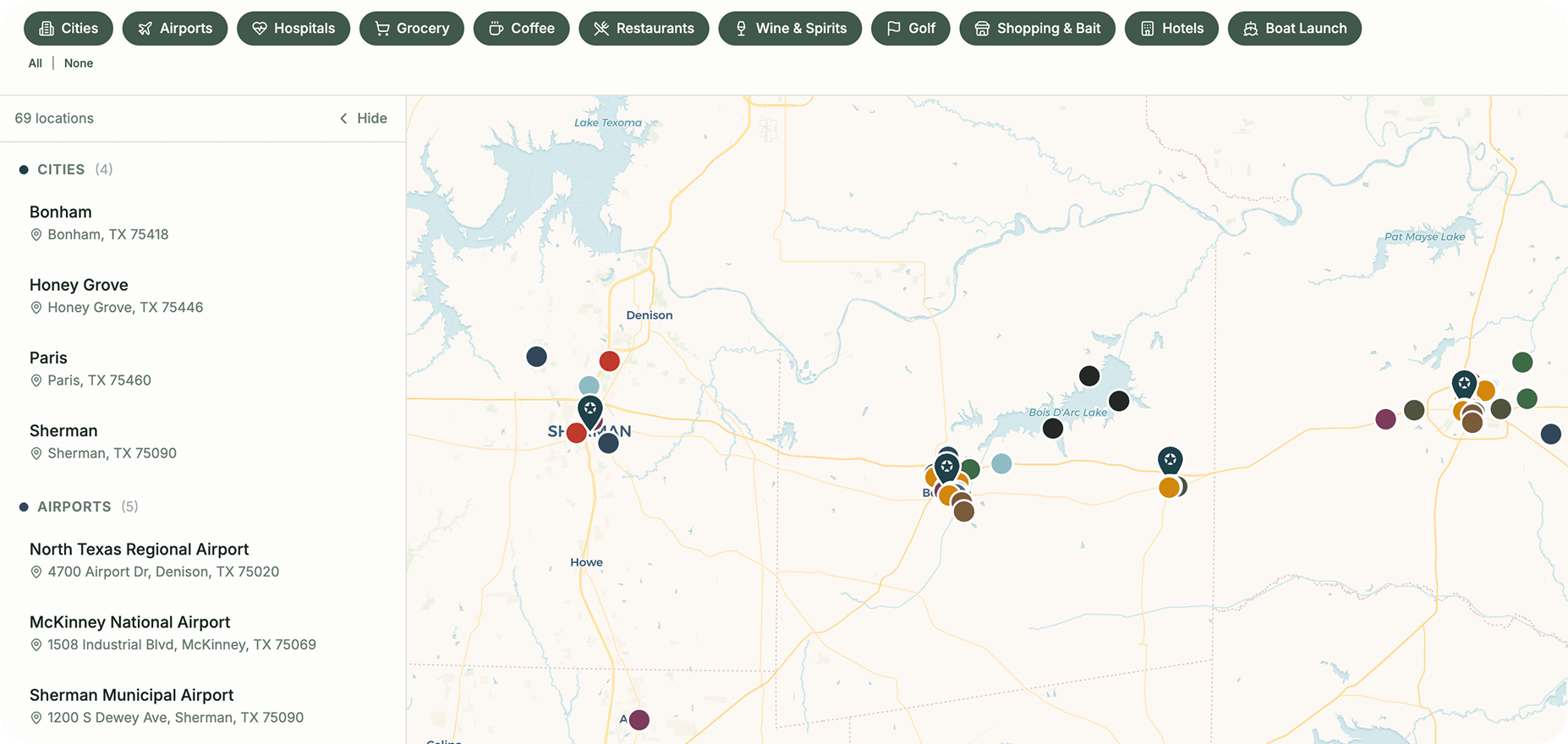Hide the locations sidebar
The image size is (1568, 744).
click(x=363, y=118)
